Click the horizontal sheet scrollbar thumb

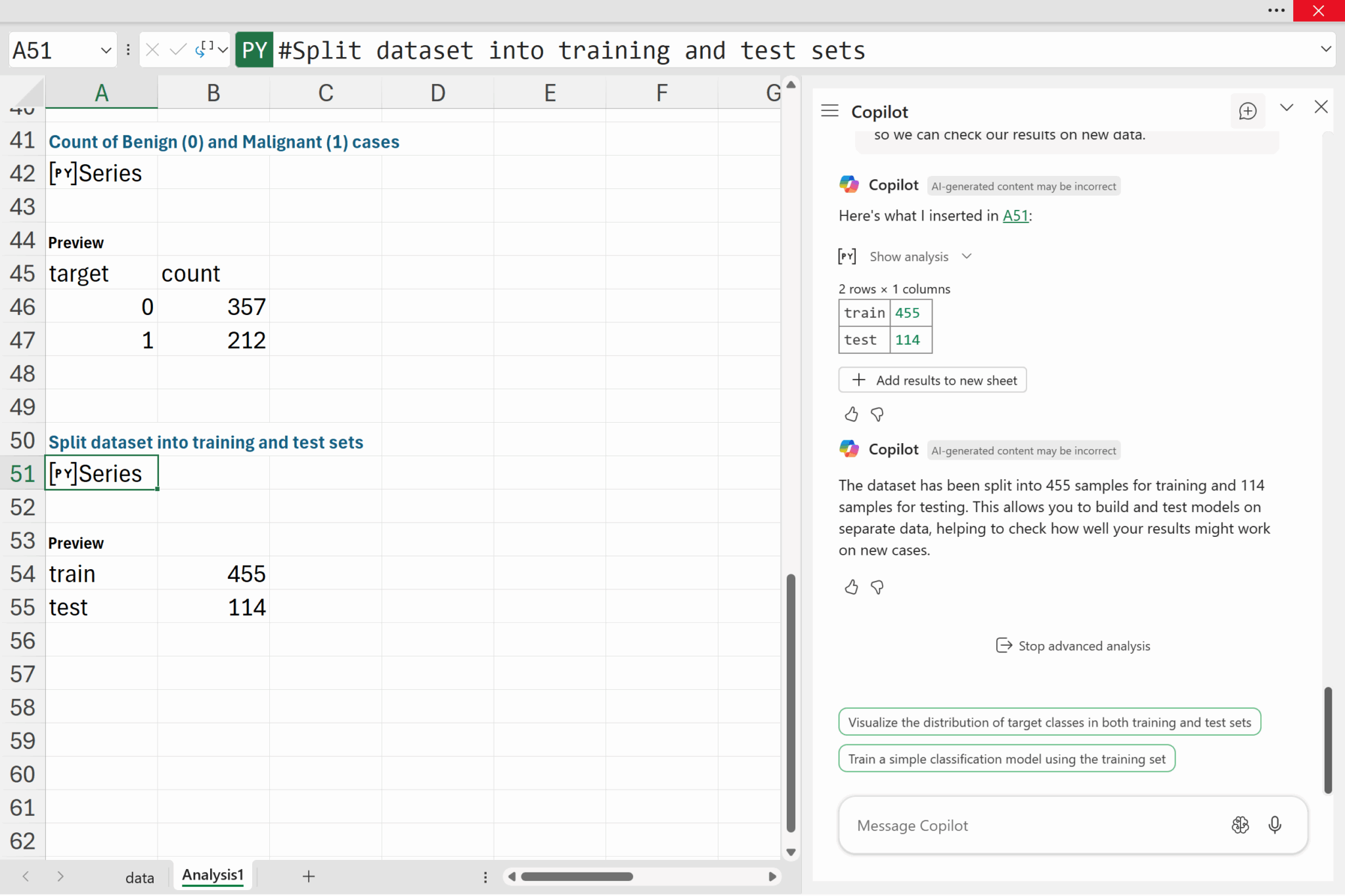(577, 876)
